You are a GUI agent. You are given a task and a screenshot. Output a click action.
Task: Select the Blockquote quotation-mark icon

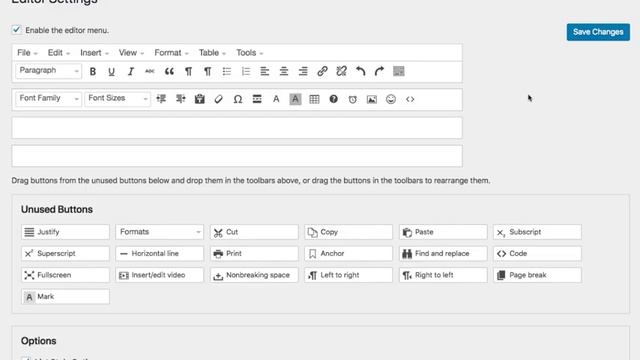tap(169, 71)
